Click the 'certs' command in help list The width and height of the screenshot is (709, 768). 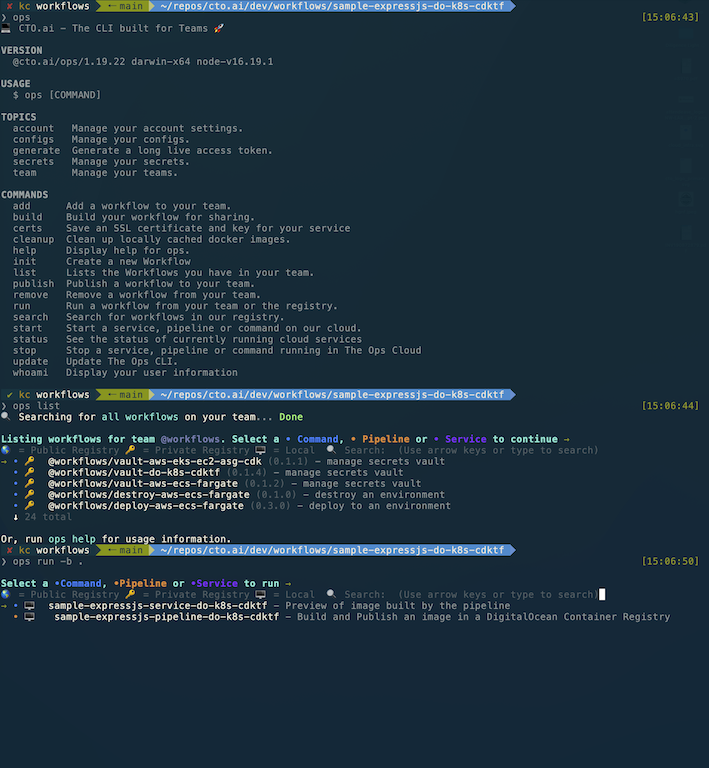[27, 228]
